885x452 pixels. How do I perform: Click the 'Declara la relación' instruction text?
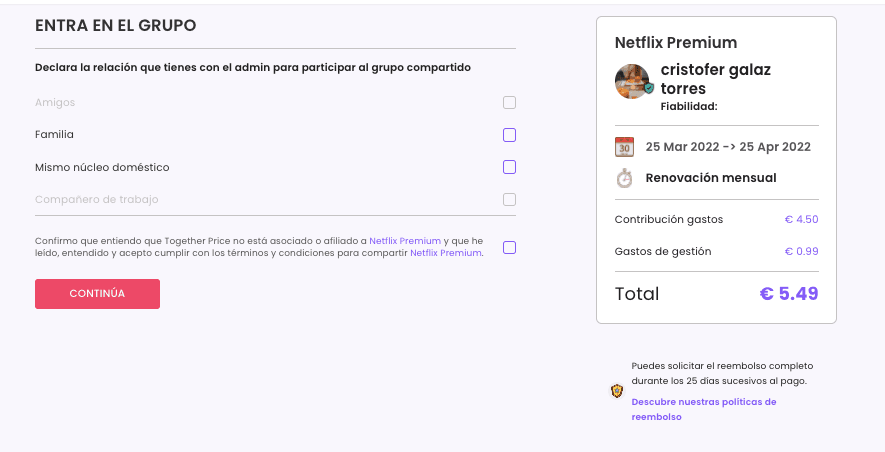(x=253, y=67)
